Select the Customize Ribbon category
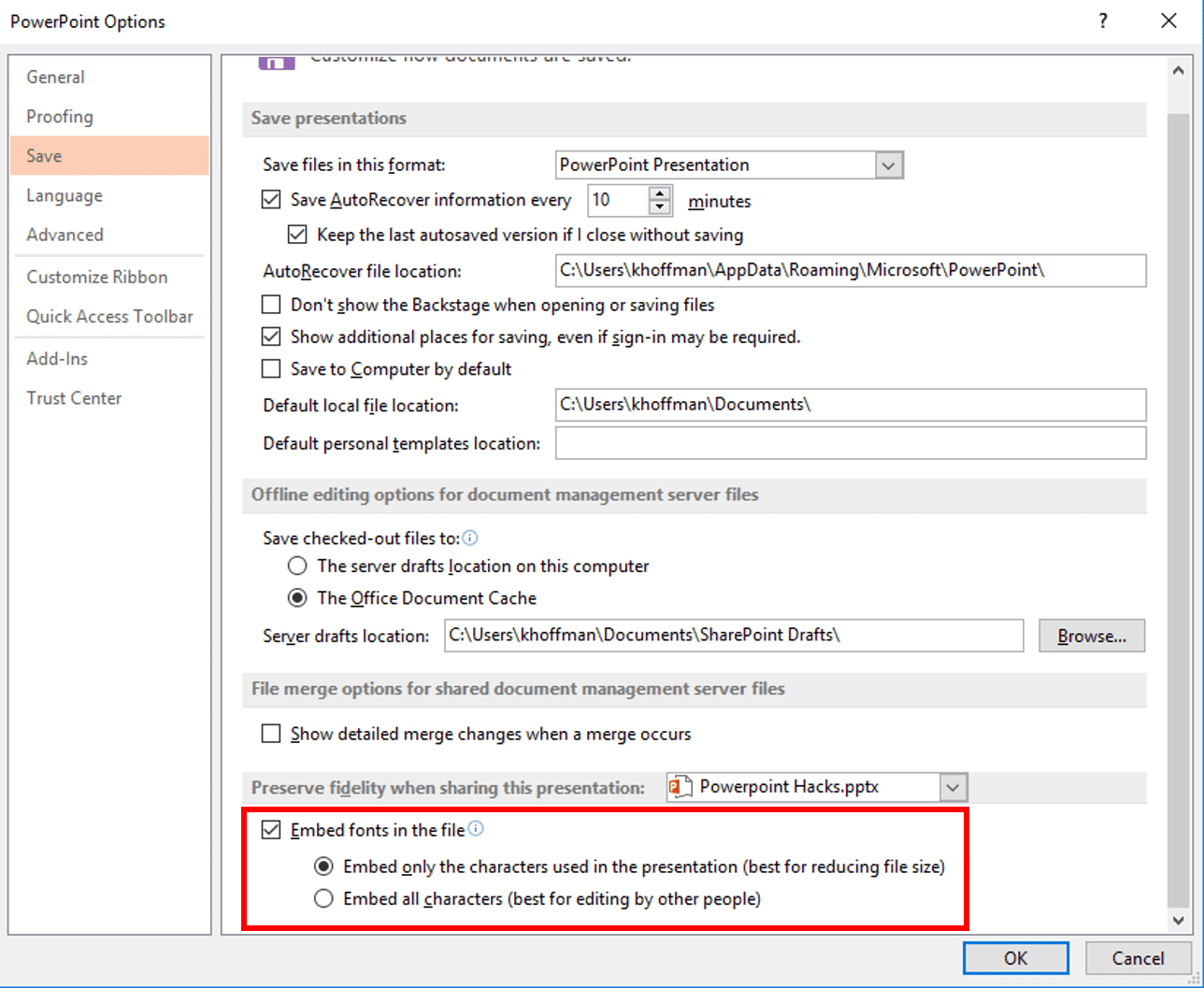Image resolution: width=1204 pixels, height=988 pixels. click(96, 277)
